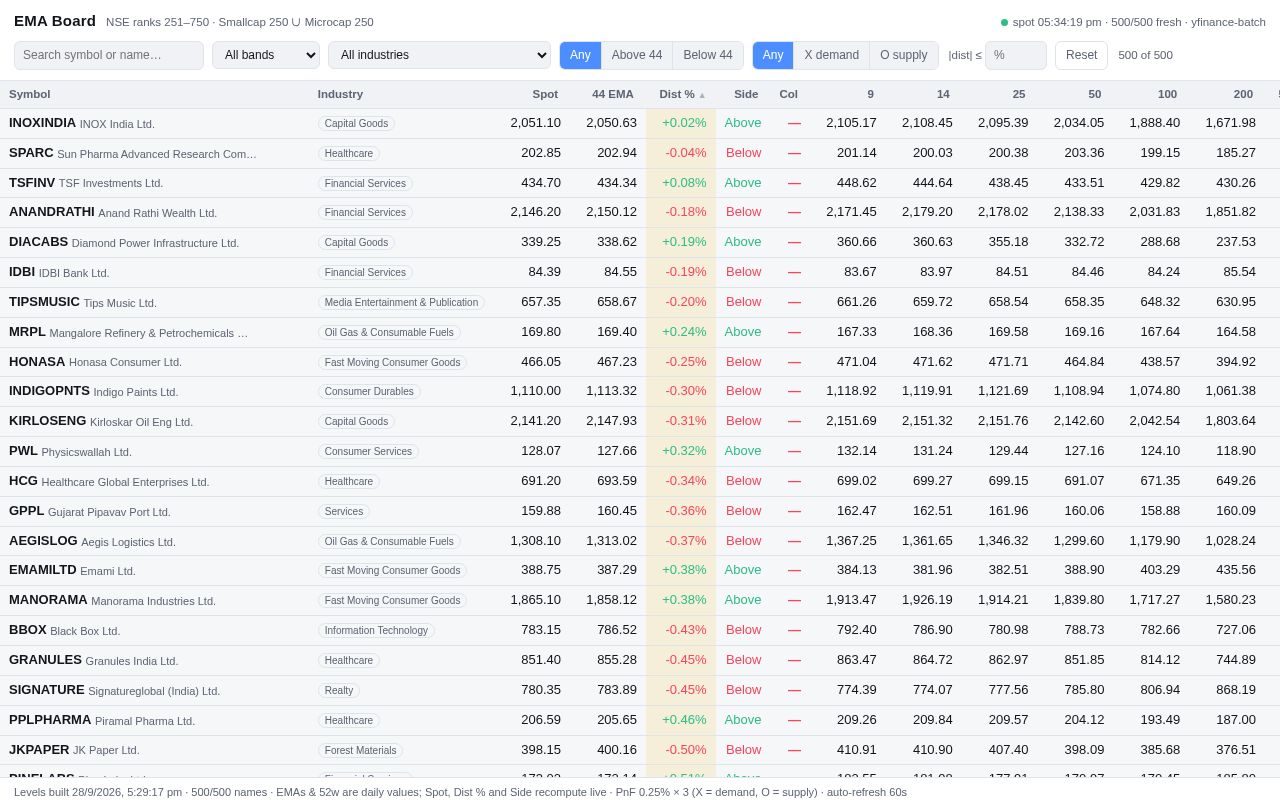The image size is (1280, 800).
Task: Choose Any in the Above/Below 44 group
Action: [580, 55]
